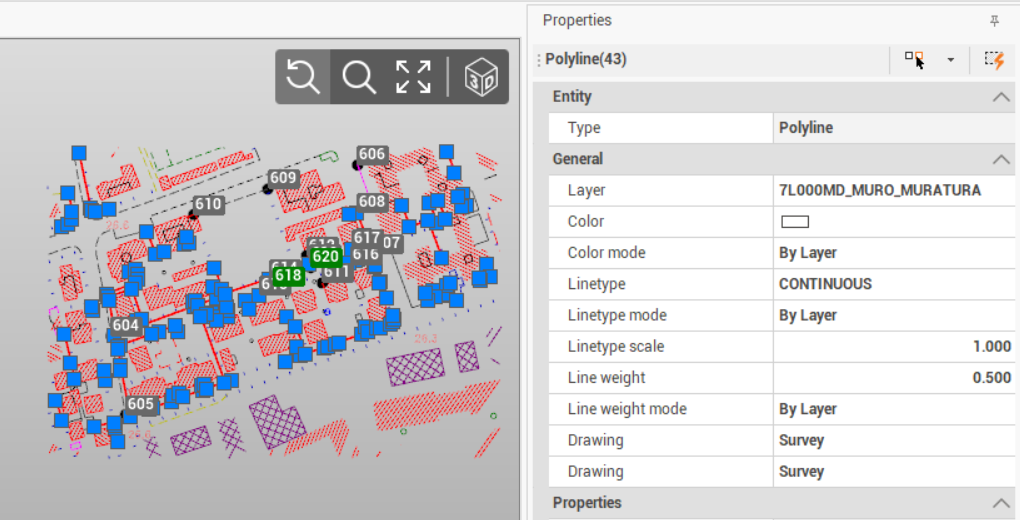The height and width of the screenshot is (520, 1020).
Task: Select the Linetype scale value field
Action: (894, 347)
